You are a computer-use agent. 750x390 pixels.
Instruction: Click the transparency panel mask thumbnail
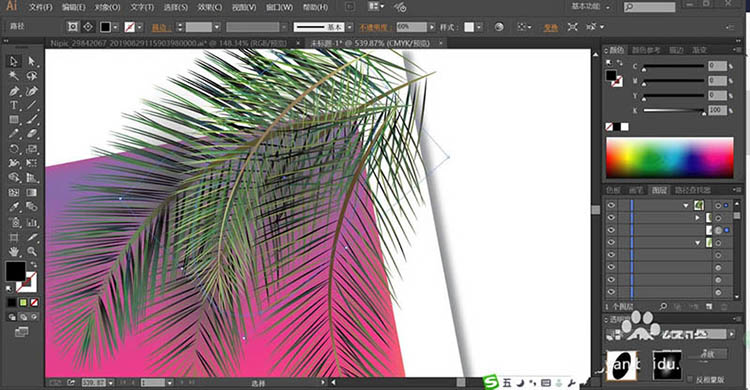tap(667, 365)
